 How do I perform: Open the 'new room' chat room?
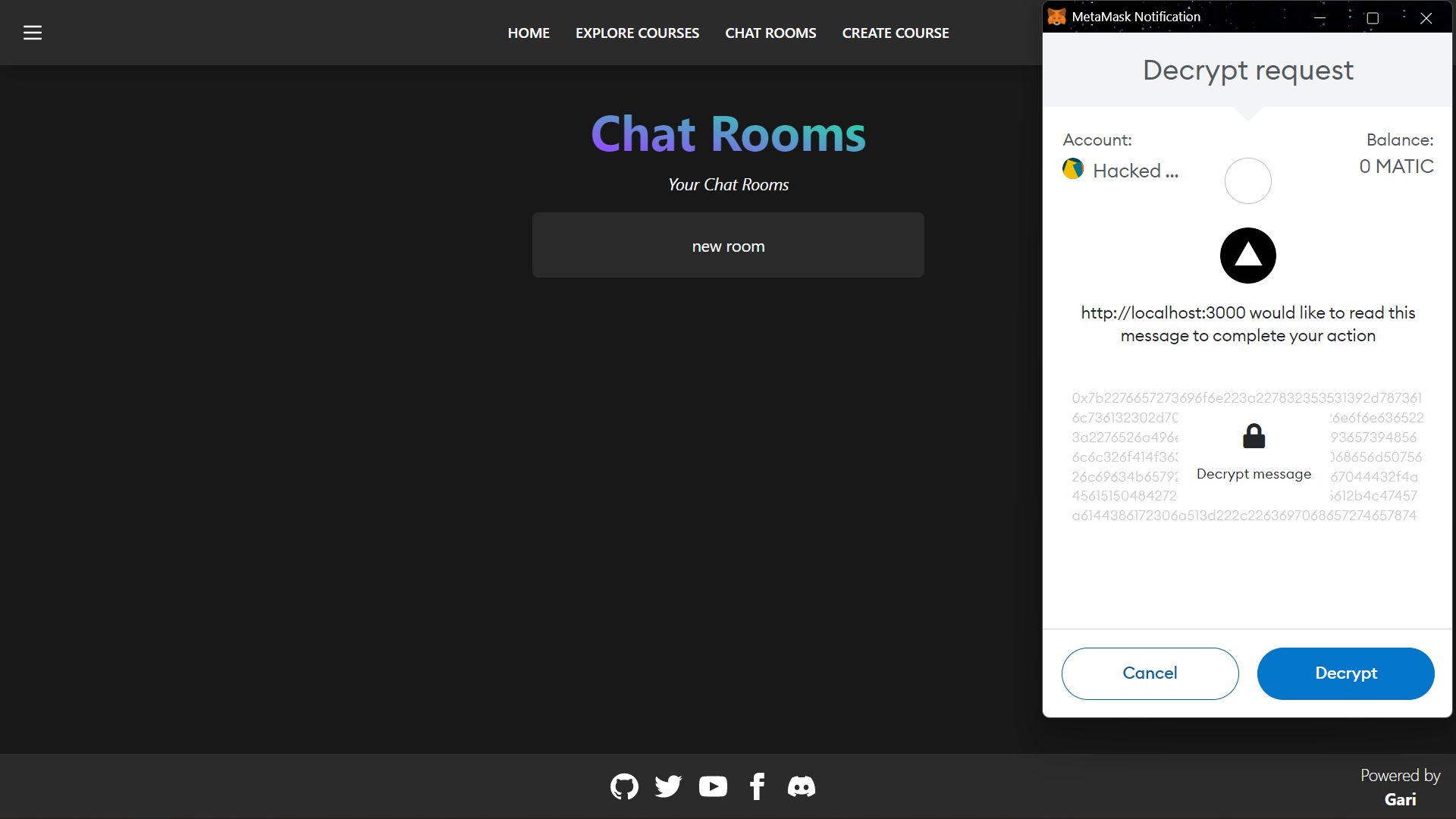tap(728, 245)
